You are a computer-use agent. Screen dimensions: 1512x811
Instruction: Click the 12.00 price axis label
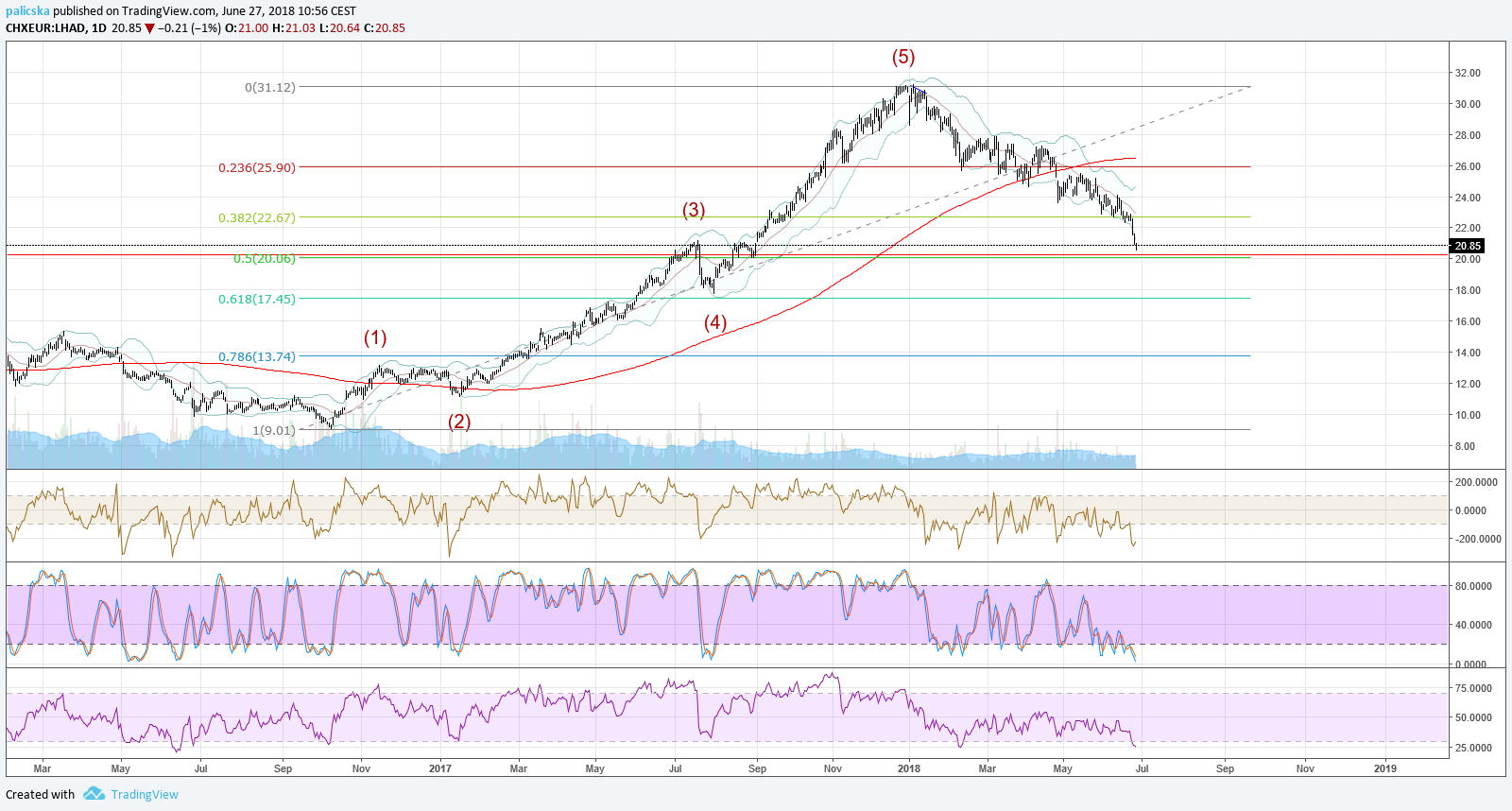pyautogui.click(x=1468, y=384)
